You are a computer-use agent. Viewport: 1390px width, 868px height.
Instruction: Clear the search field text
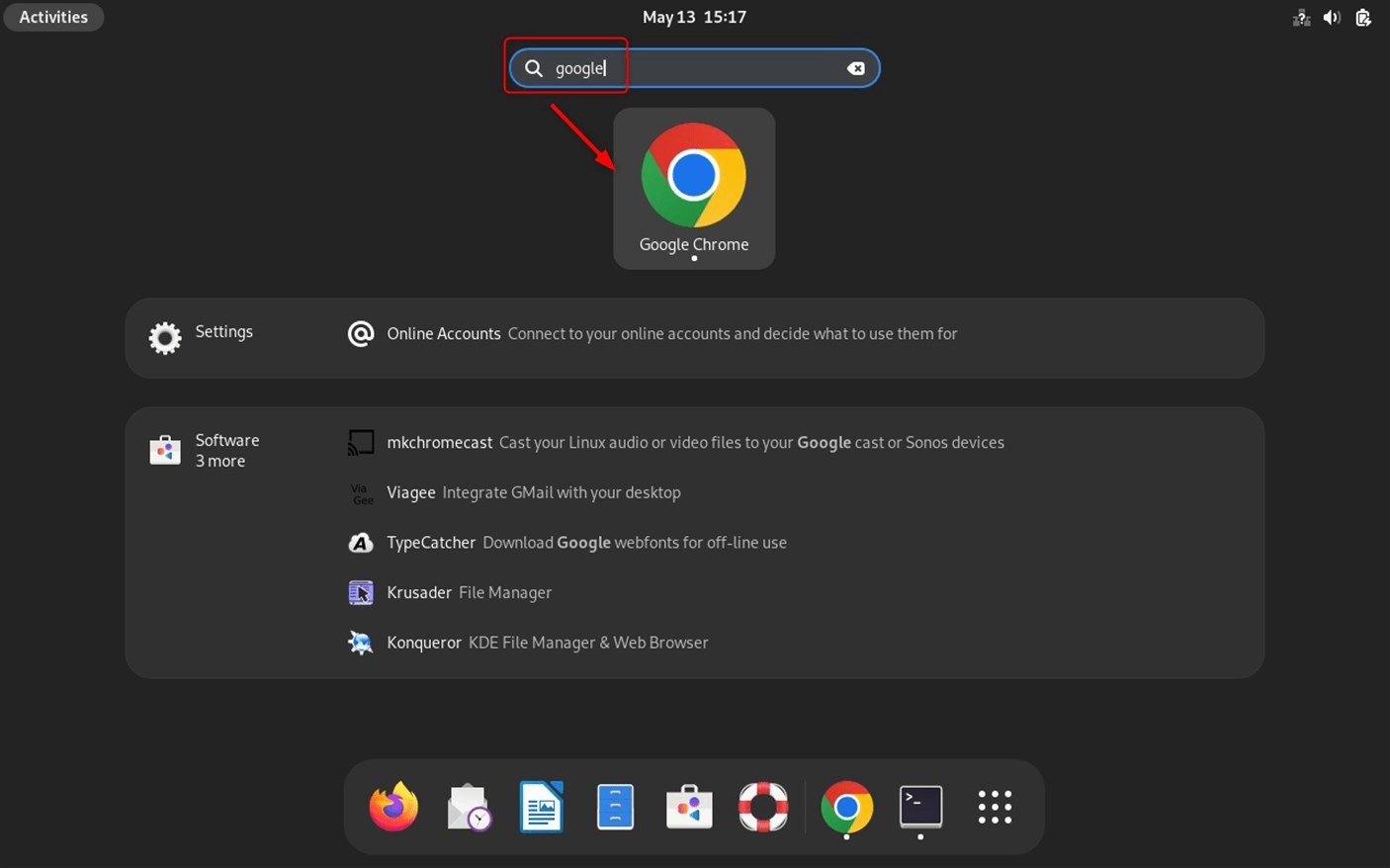tap(856, 68)
